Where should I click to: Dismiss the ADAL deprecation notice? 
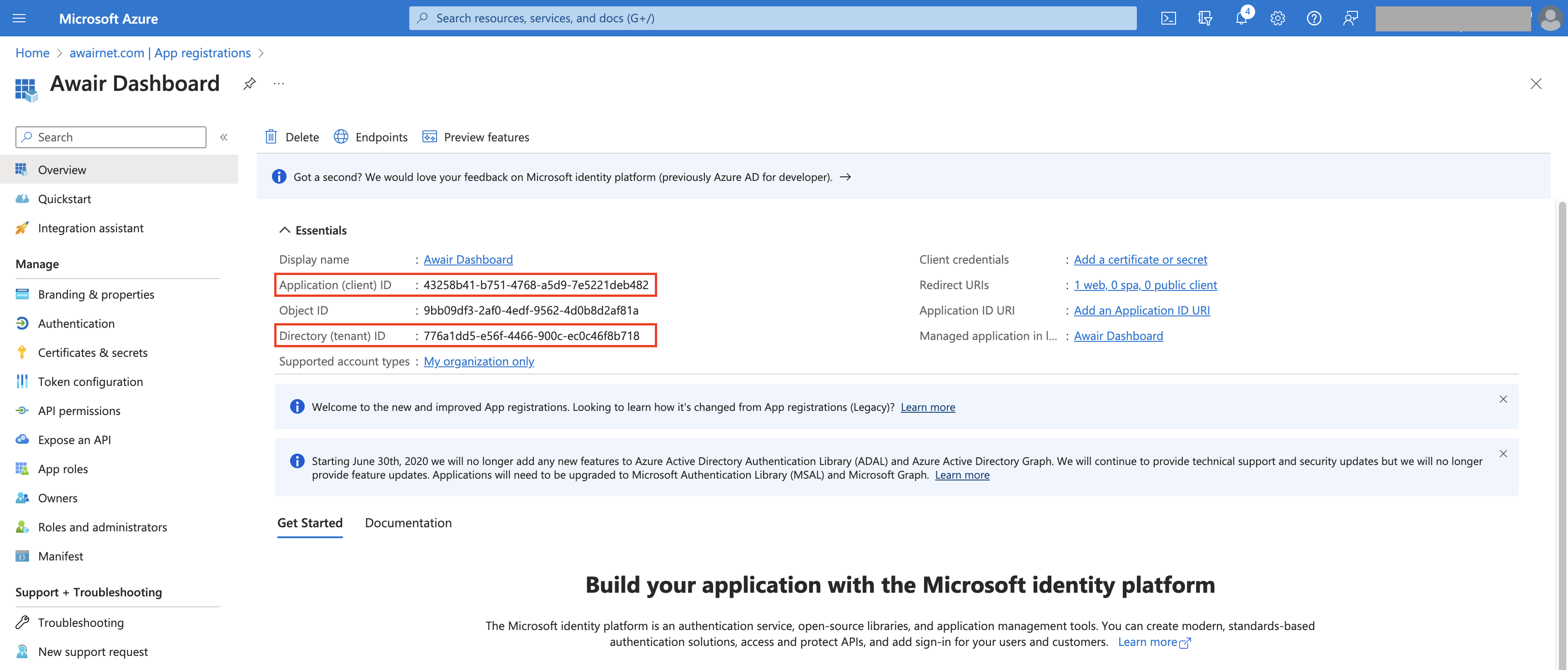click(x=1503, y=454)
